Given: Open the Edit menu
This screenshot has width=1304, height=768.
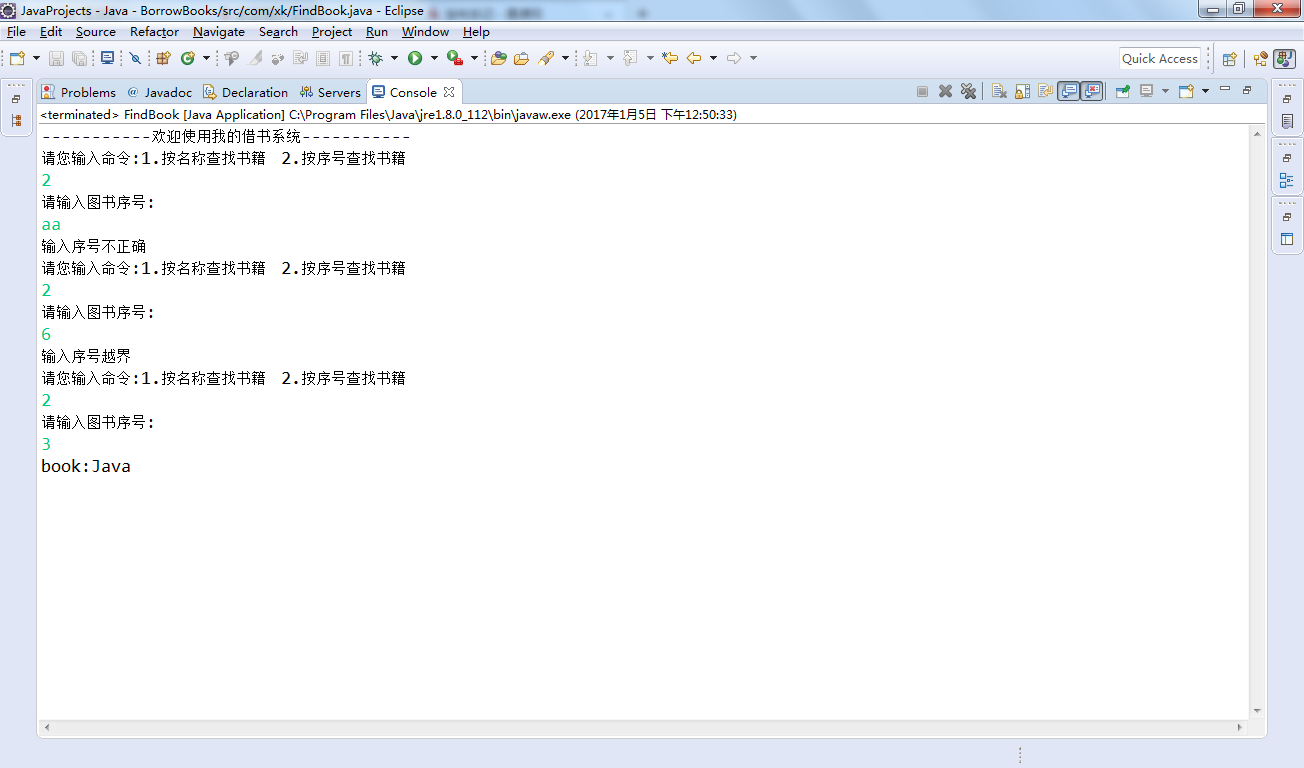Looking at the screenshot, I should point(51,32).
